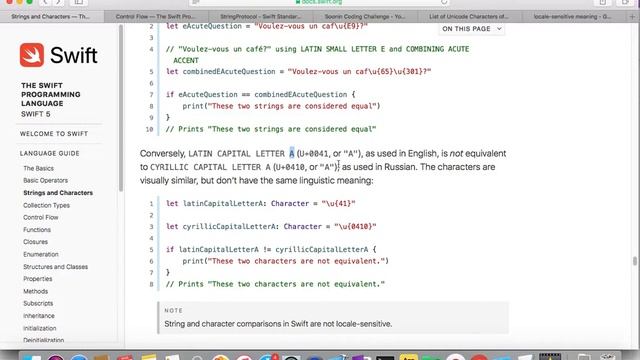This screenshot has height=360, width=640.
Task: Click the line 'if latinCapitalLetterA != cyrillicCapitalLetterA'
Action: [x=271, y=249]
